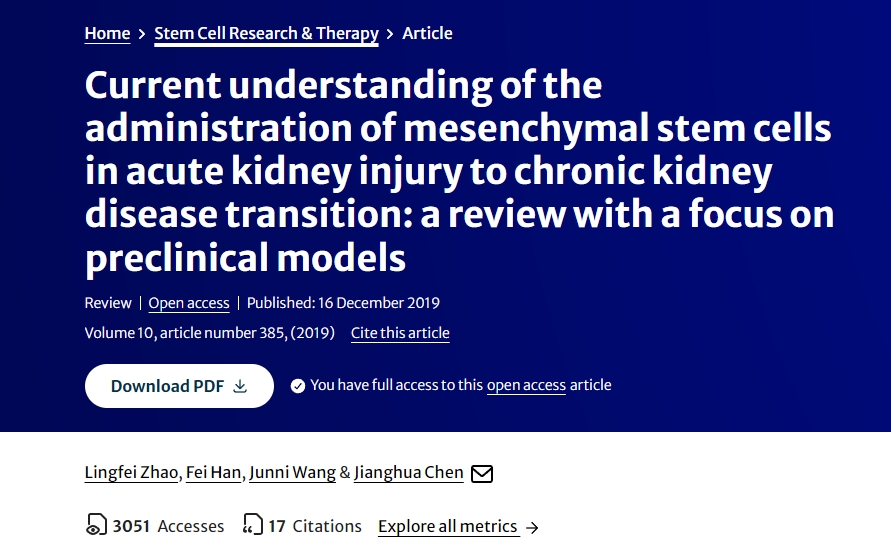Open the Explore all metrics link
891x559 pixels.
[447, 526]
